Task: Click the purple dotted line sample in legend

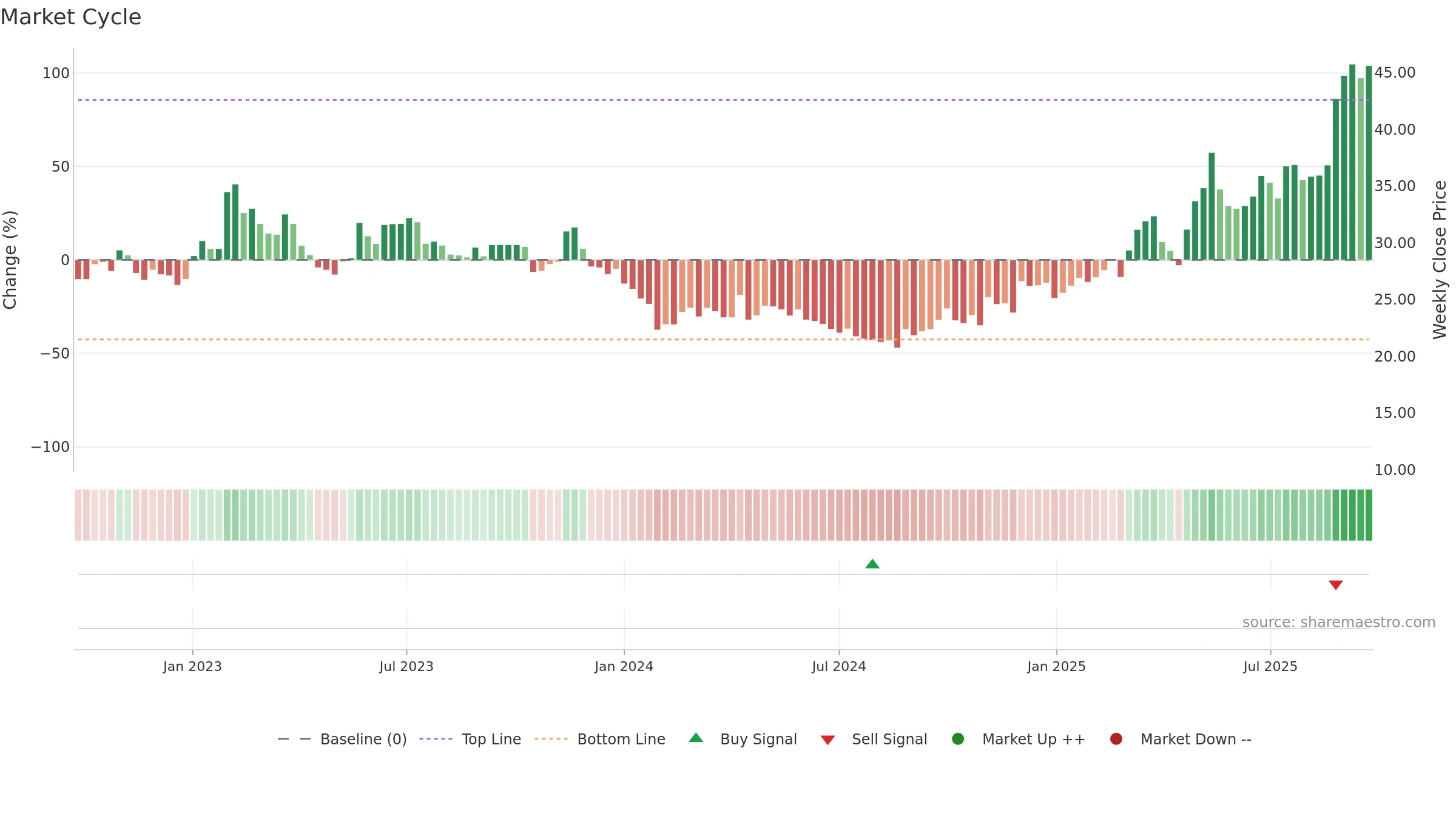Action: (x=436, y=739)
